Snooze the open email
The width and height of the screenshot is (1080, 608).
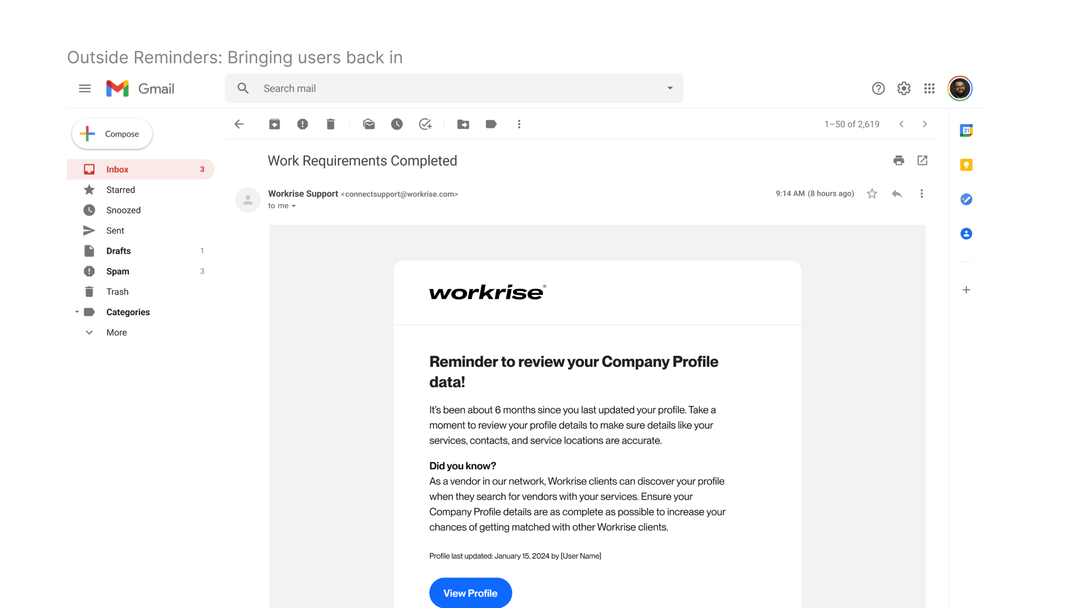click(x=396, y=123)
